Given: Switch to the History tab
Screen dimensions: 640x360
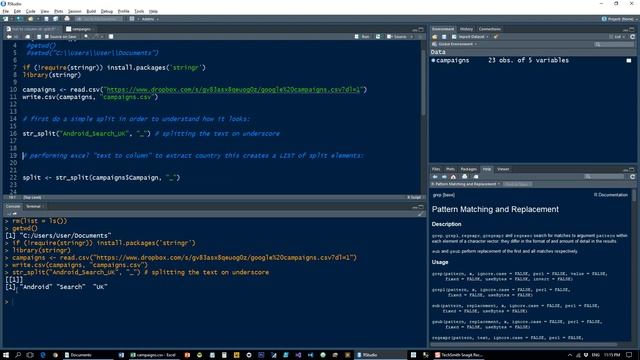Looking at the screenshot, I should click(x=466, y=29).
